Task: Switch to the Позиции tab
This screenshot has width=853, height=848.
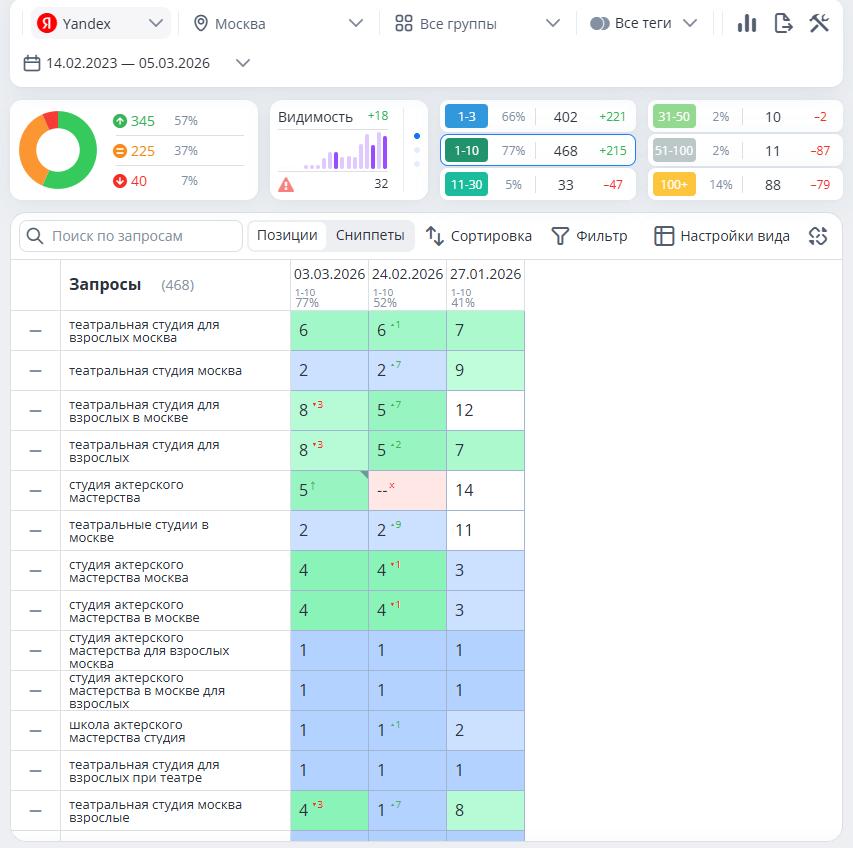Action: pyautogui.click(x=287, y=235)
